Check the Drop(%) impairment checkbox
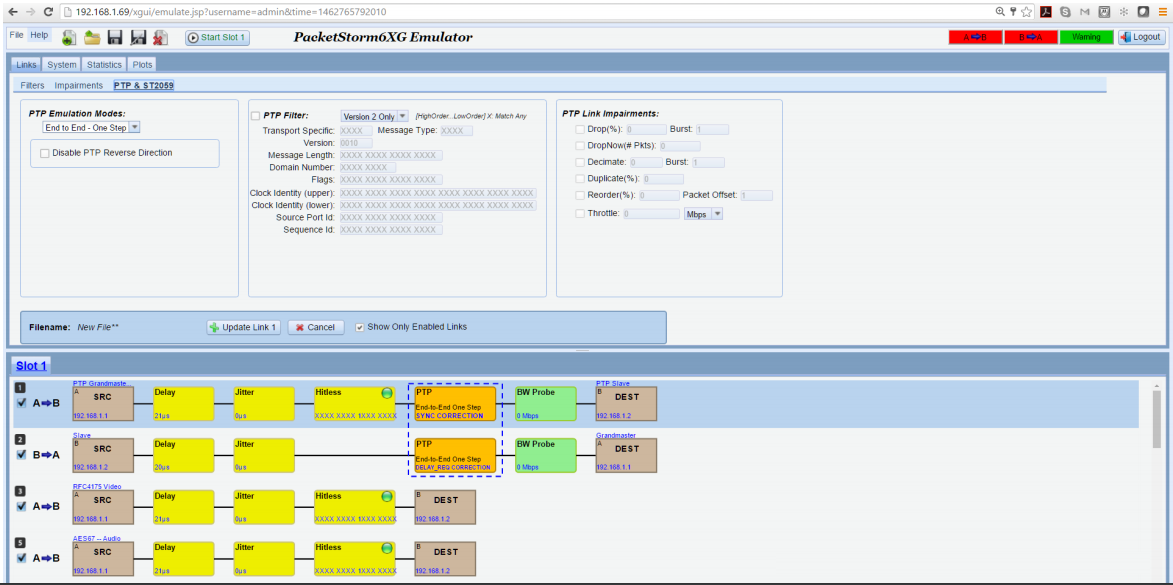The width and height of the screenshot is (1173, 585). (580, 129)
